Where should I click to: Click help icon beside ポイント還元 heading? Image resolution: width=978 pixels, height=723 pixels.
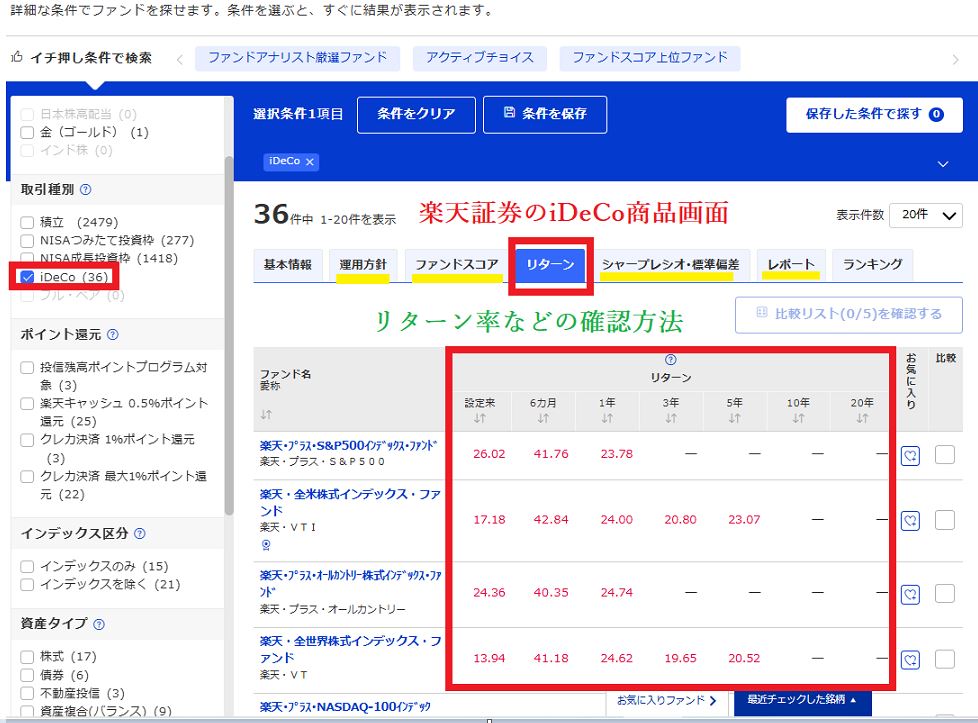click(x=112, y=335)
